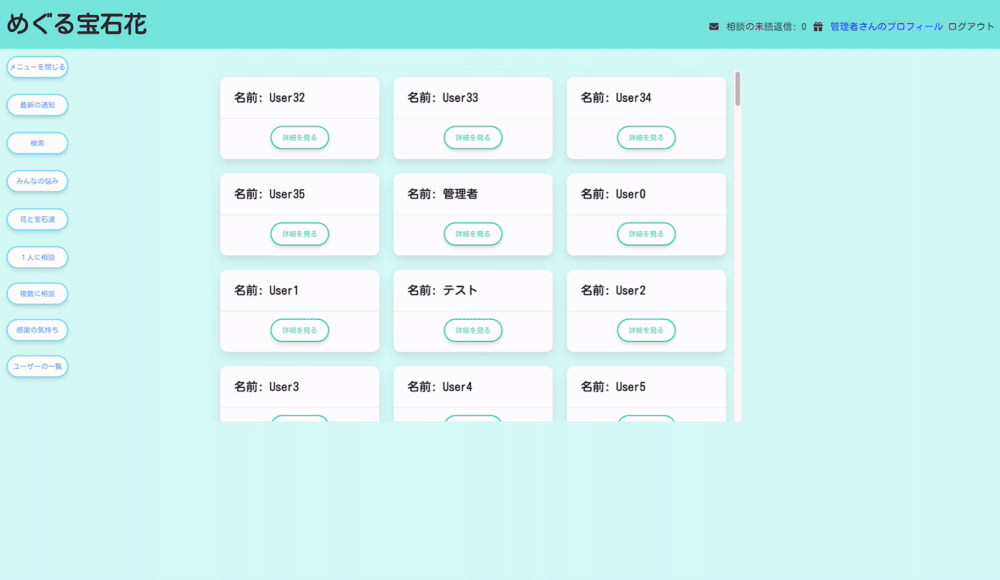This screenshot has height=580, width=1000.
Task: Click the 名前: User4 text
Action: [439, 387]
